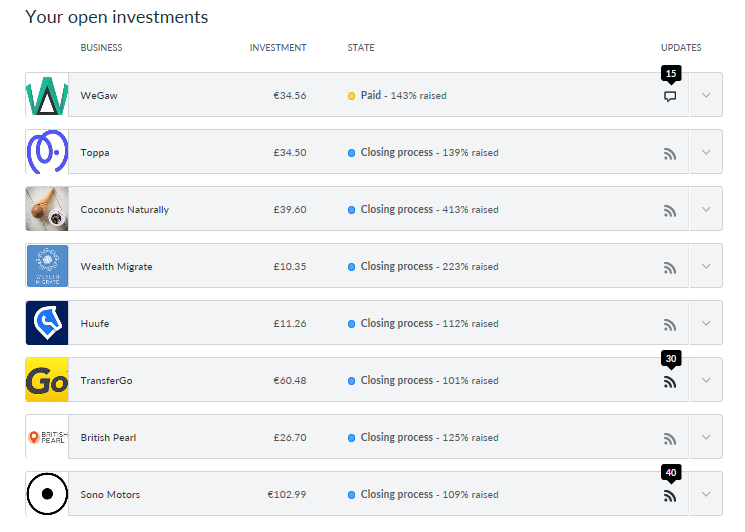
Task: Open the British Pearl business name
Action: click(x=108, y=438)
